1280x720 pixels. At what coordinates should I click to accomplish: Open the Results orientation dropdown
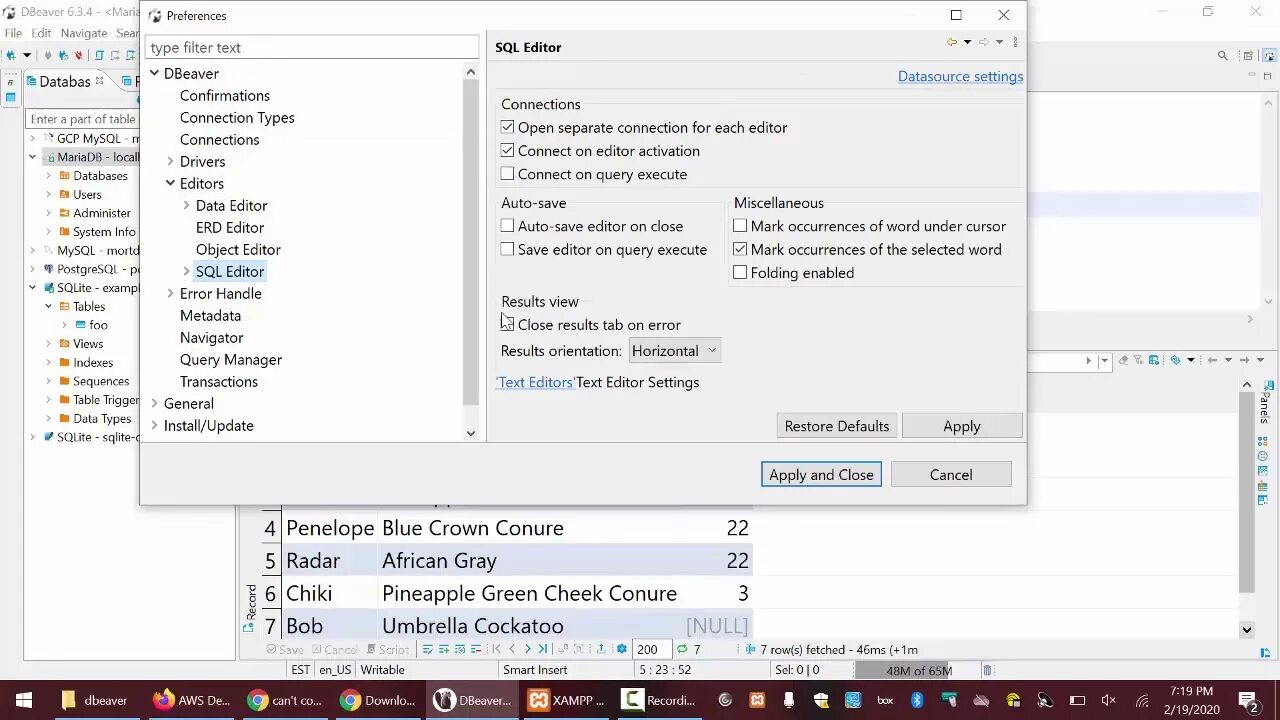[674, 351]
